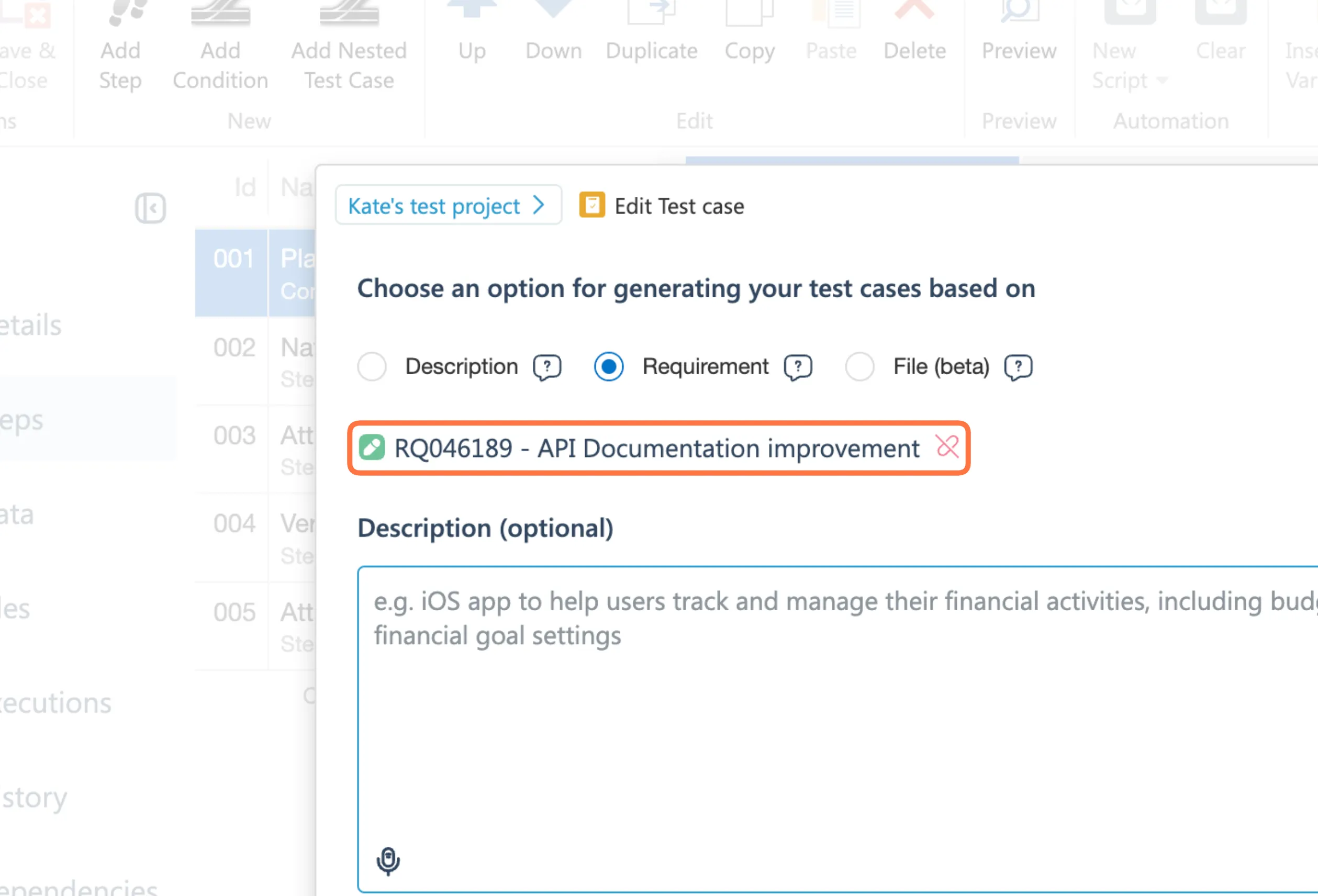Click the Edit Test case clipboard icon
1318x896 pixels.
(x=591, y=205)
